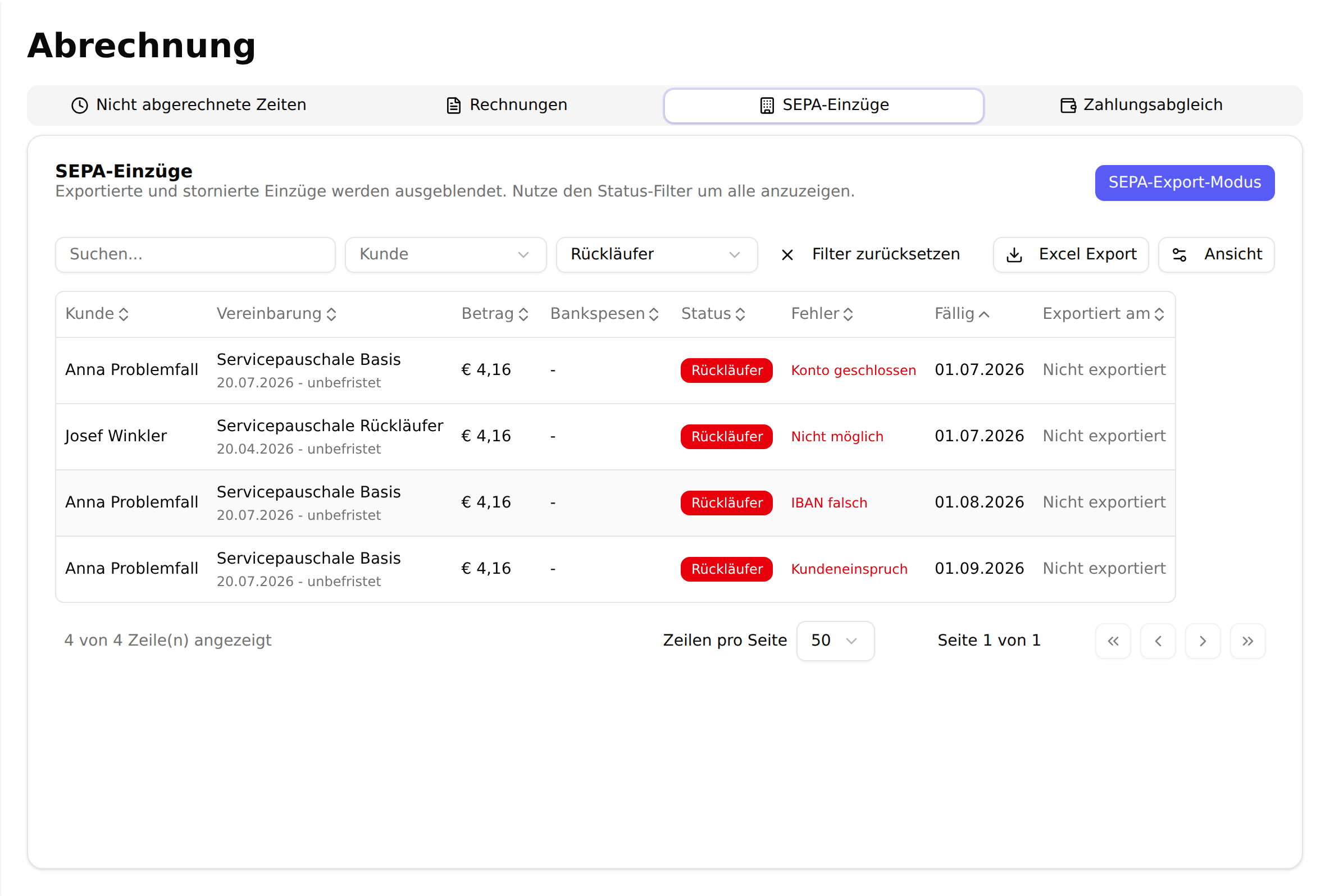The width and height of the screenshot is (1330, 896).
Task: Go to previous page chevron
Action: [x=1158, y=641]
